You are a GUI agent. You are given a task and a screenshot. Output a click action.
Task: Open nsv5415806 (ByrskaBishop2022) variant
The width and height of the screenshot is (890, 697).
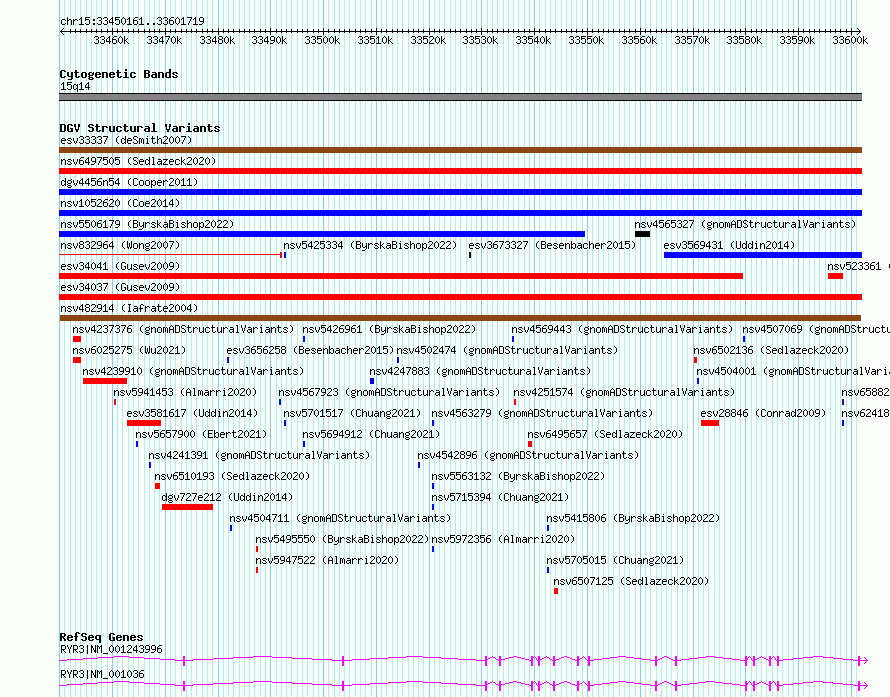coord(633,518)
